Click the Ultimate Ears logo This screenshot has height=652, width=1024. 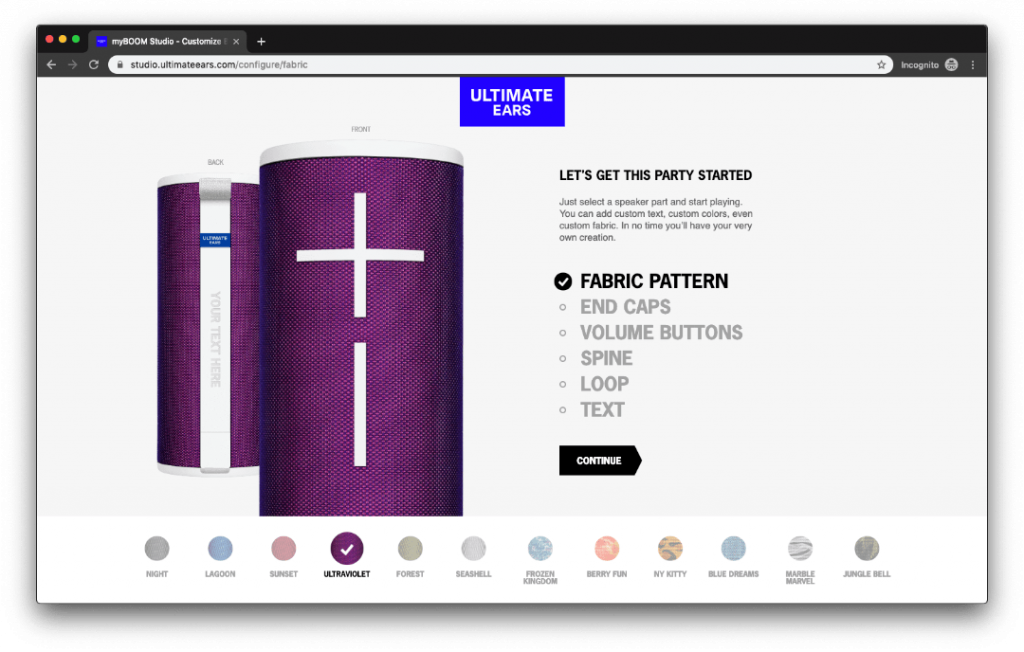pyautogui.click(x=512, y=102)
